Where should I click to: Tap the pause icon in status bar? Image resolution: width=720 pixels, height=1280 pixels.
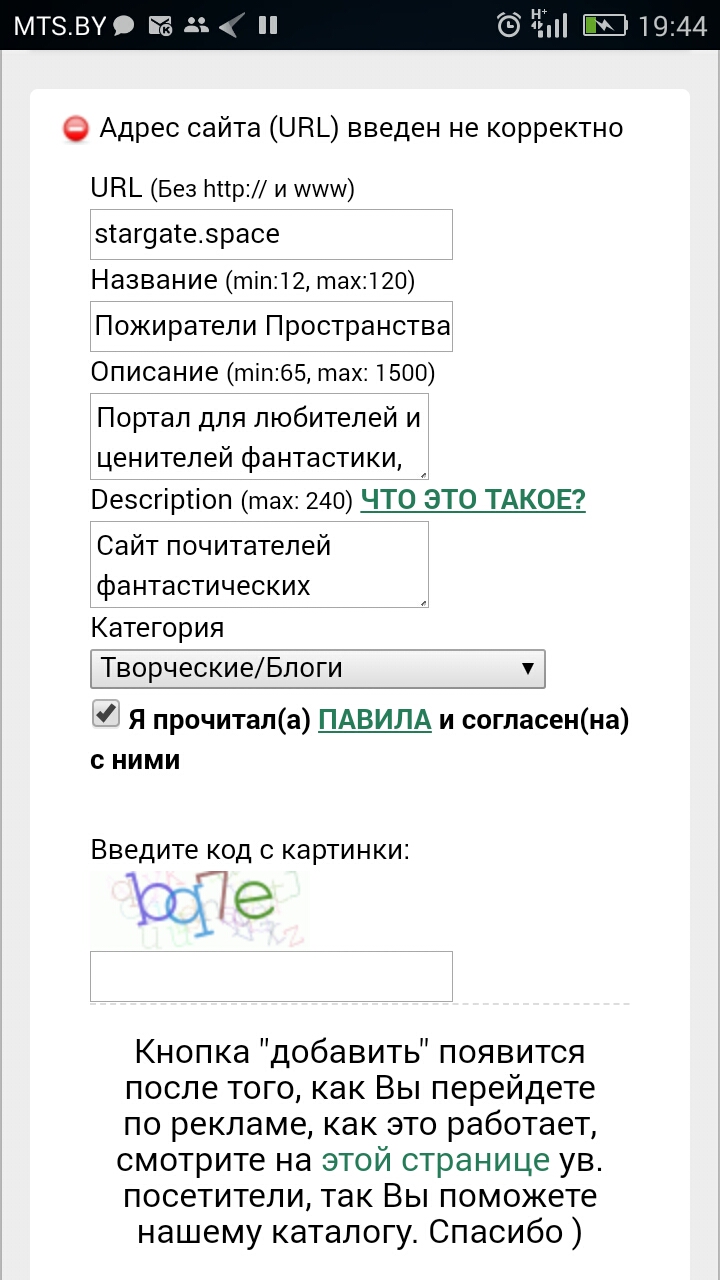click(267, 26)
